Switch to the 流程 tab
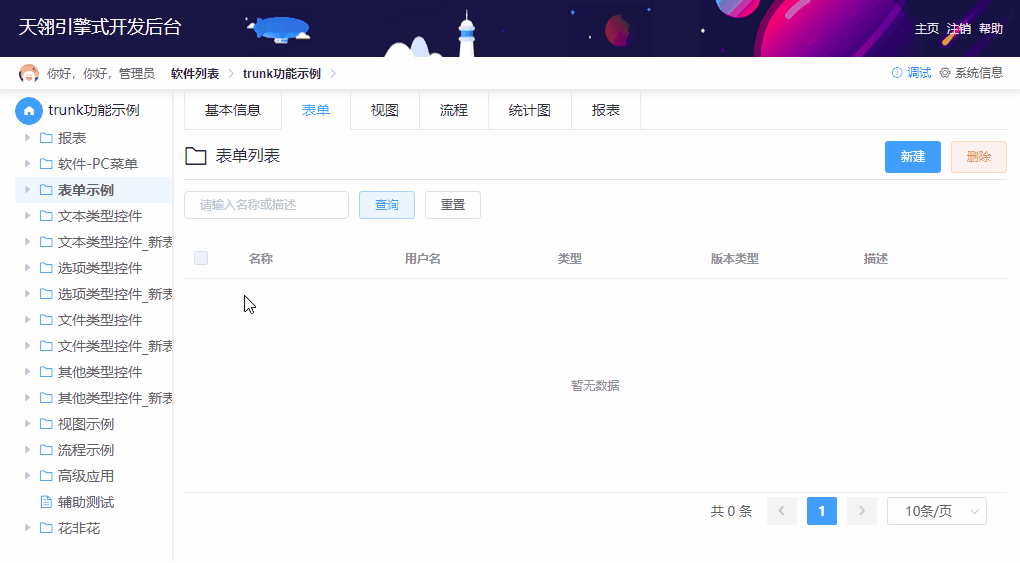 point(453,110)
